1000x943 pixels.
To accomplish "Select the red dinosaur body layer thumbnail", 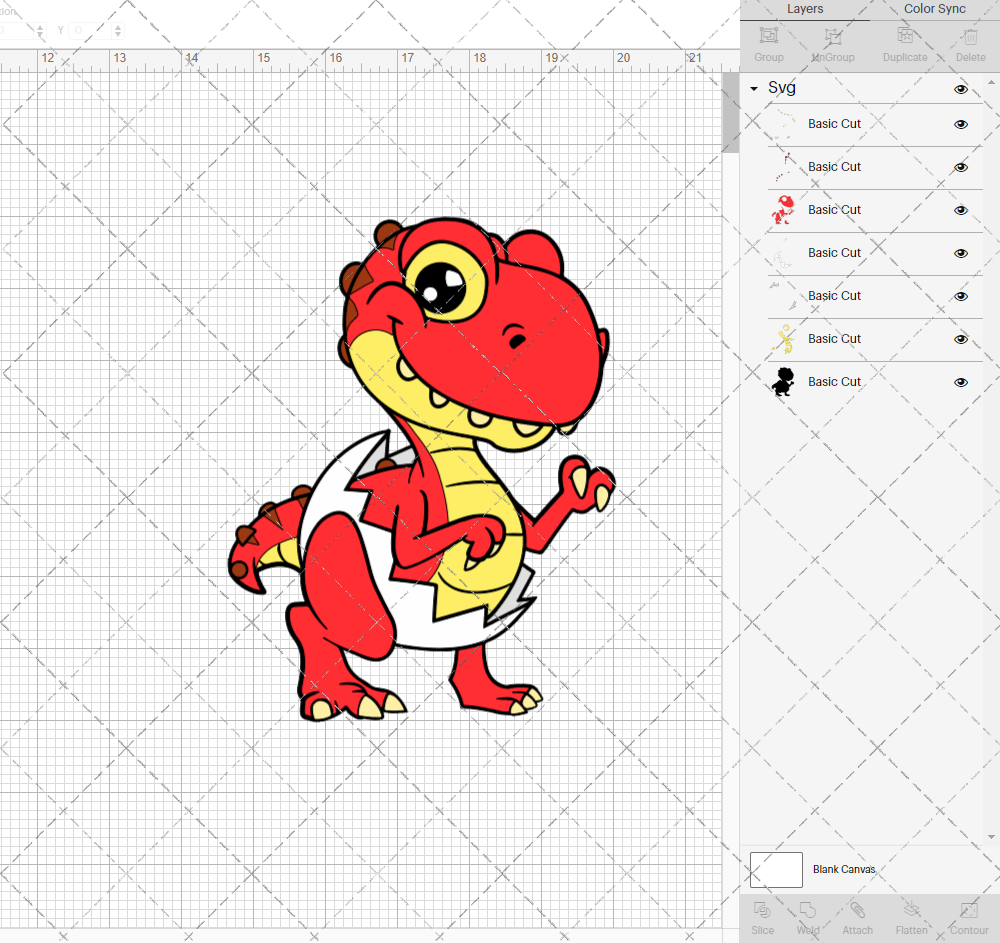I will [x=783, y=210].
